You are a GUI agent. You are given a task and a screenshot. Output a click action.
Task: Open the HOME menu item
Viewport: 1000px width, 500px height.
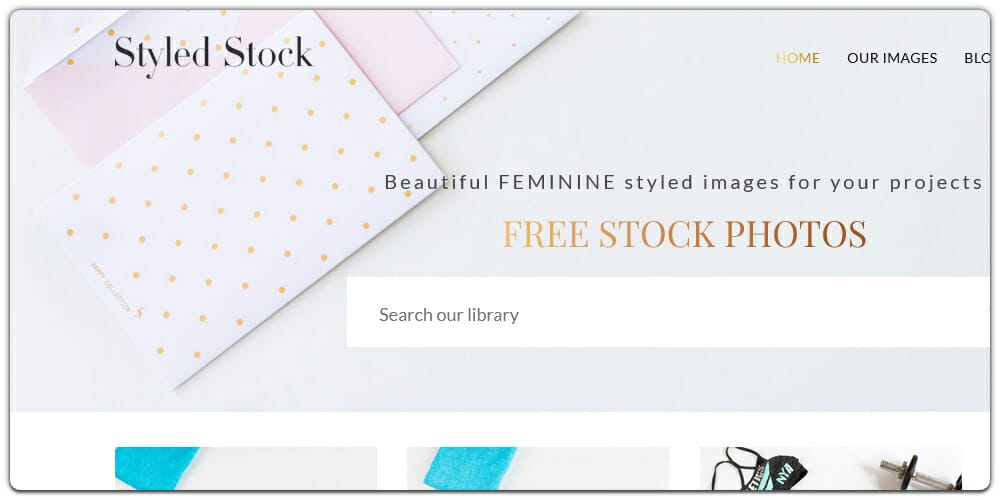pos(797,58)
